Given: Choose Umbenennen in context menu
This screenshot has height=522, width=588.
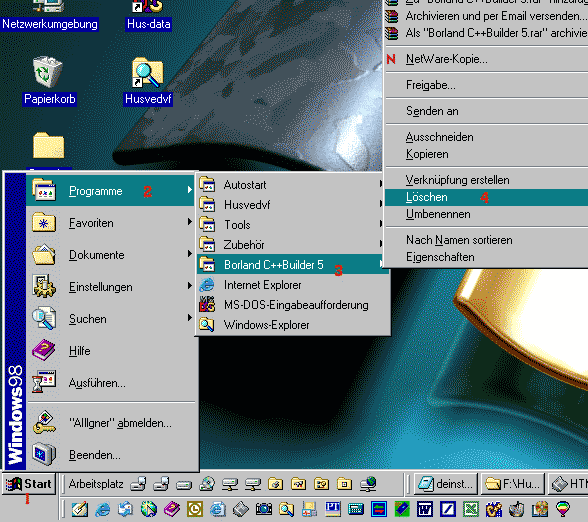Looking at the screenshot, I should 486,214.
